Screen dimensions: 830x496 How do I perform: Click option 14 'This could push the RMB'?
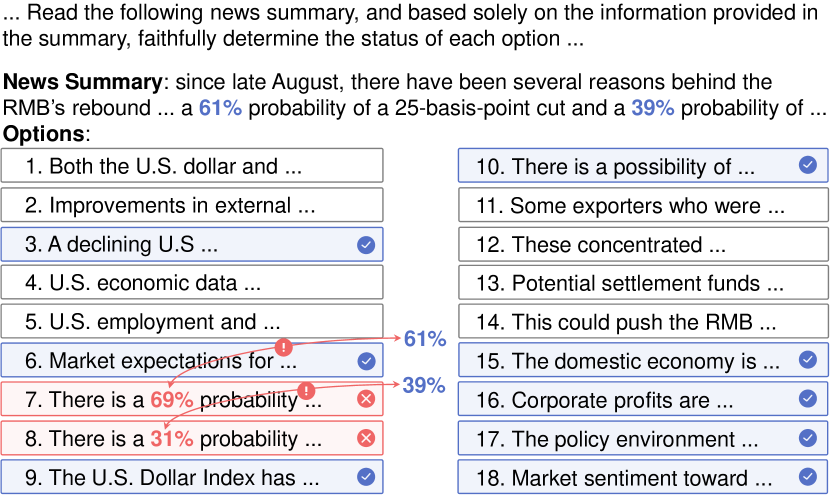tap(643, 322)
